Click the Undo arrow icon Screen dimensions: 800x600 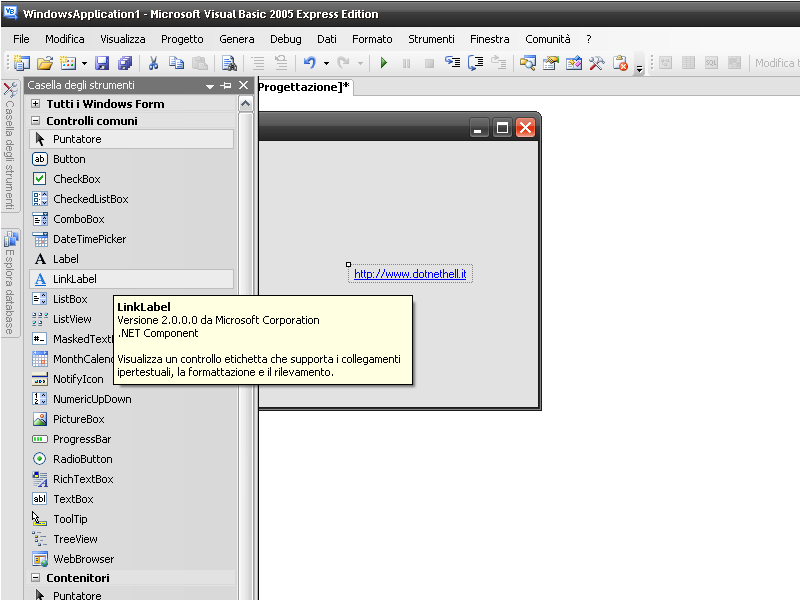pos(310,63)
